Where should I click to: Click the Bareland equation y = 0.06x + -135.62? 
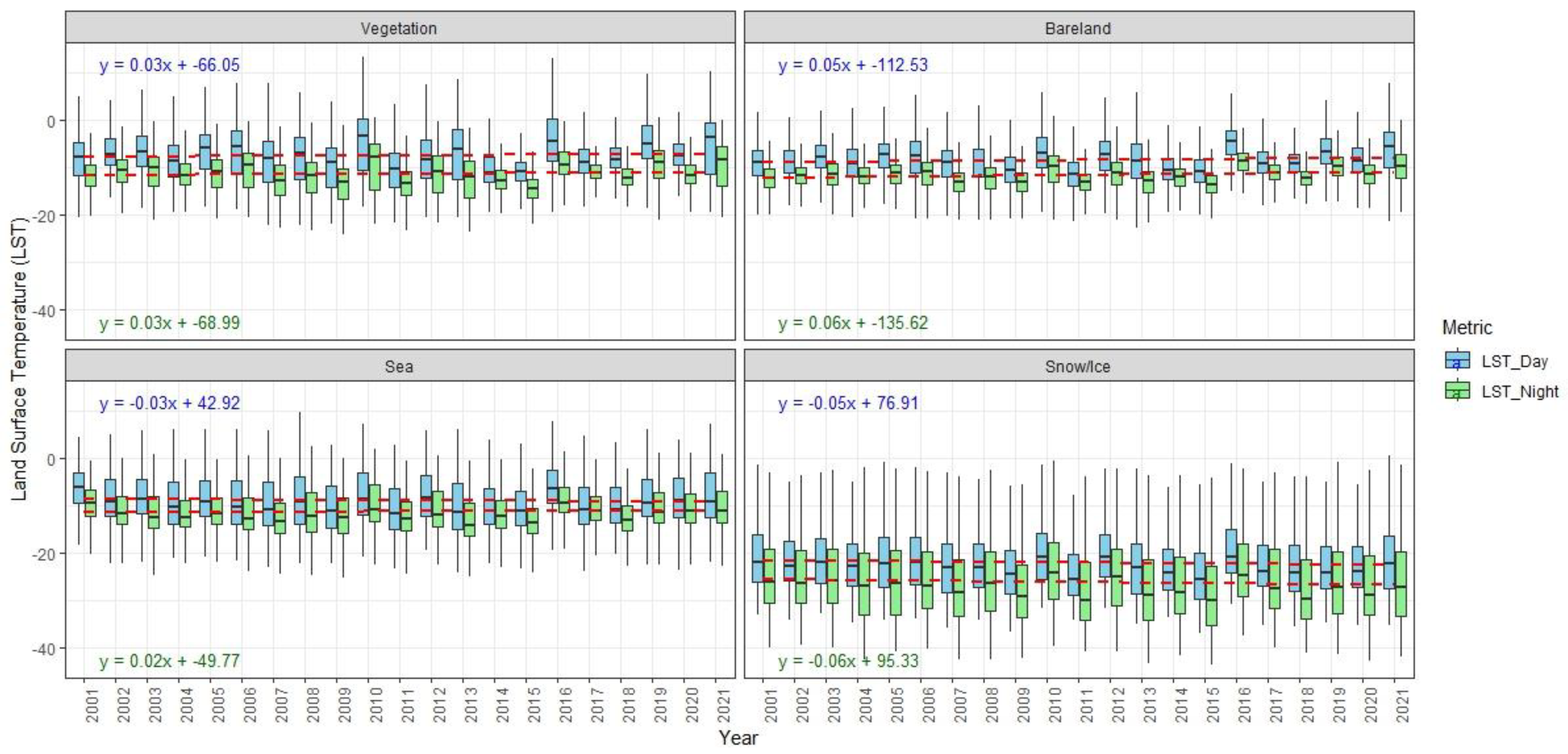click(x=853, y=323)
